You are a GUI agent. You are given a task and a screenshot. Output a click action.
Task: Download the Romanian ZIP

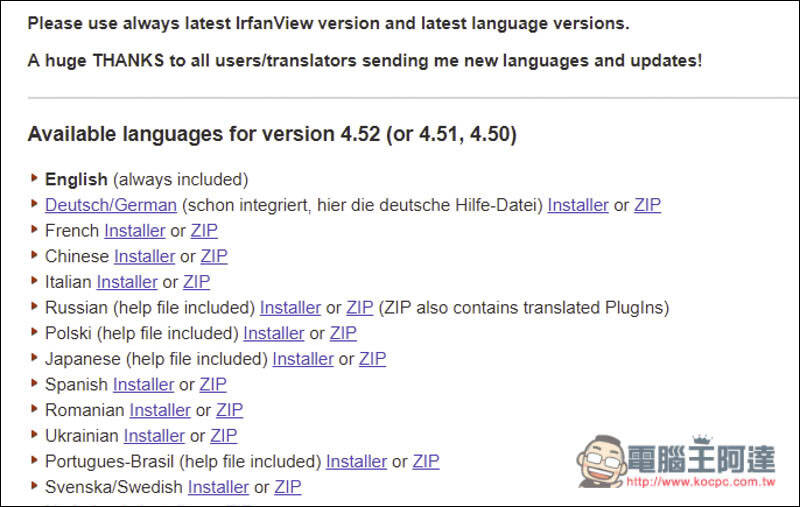230,410
